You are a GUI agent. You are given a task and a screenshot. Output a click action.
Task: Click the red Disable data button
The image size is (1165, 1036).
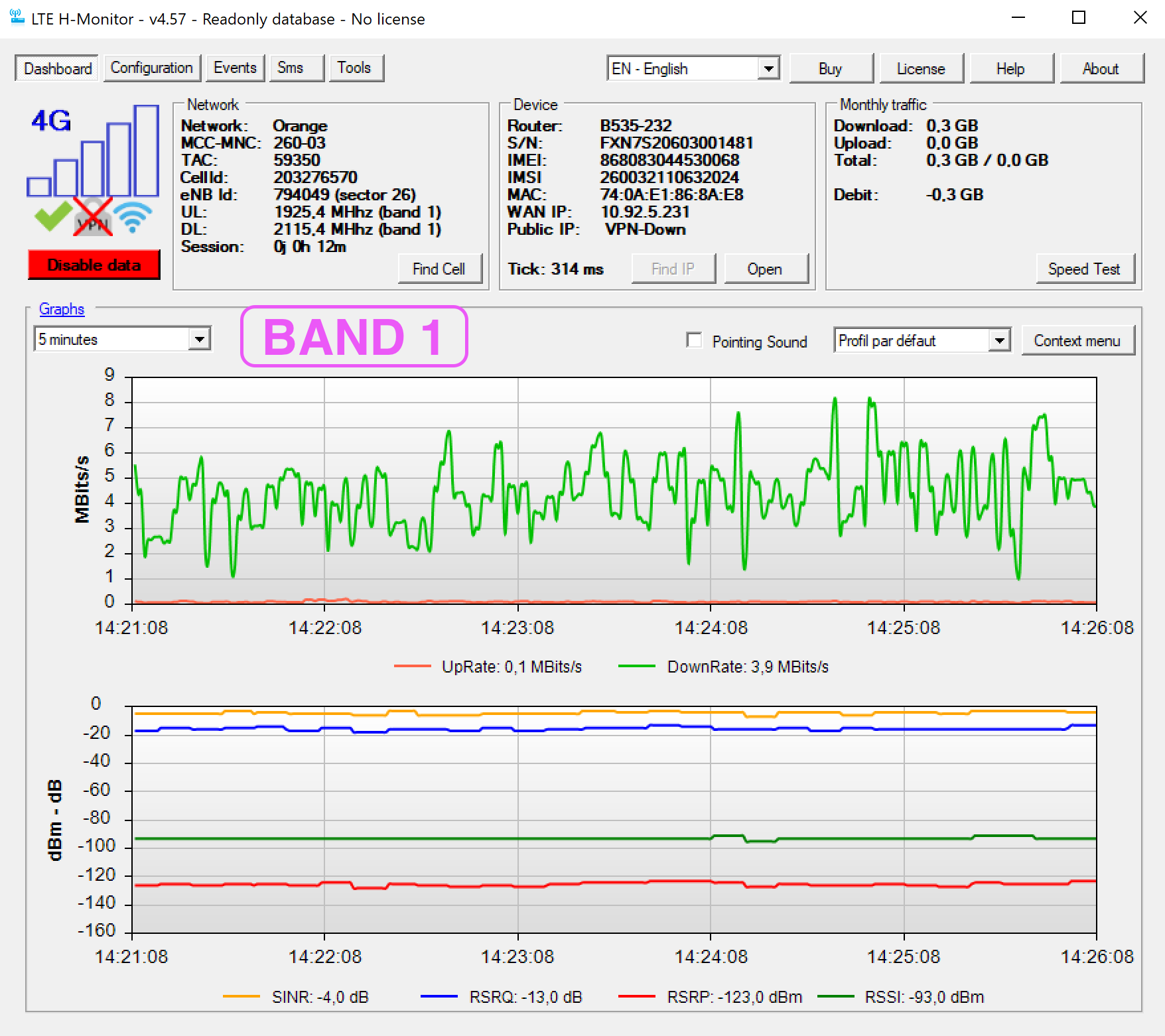pyautogui.click(x=94, y=265)
